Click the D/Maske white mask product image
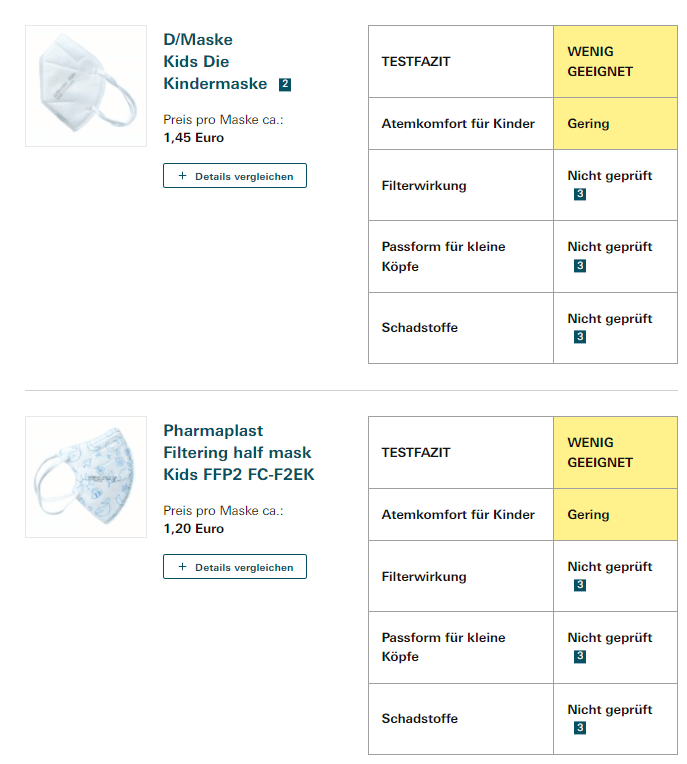This screenshot has height=764, width=687. coord(86,86)
